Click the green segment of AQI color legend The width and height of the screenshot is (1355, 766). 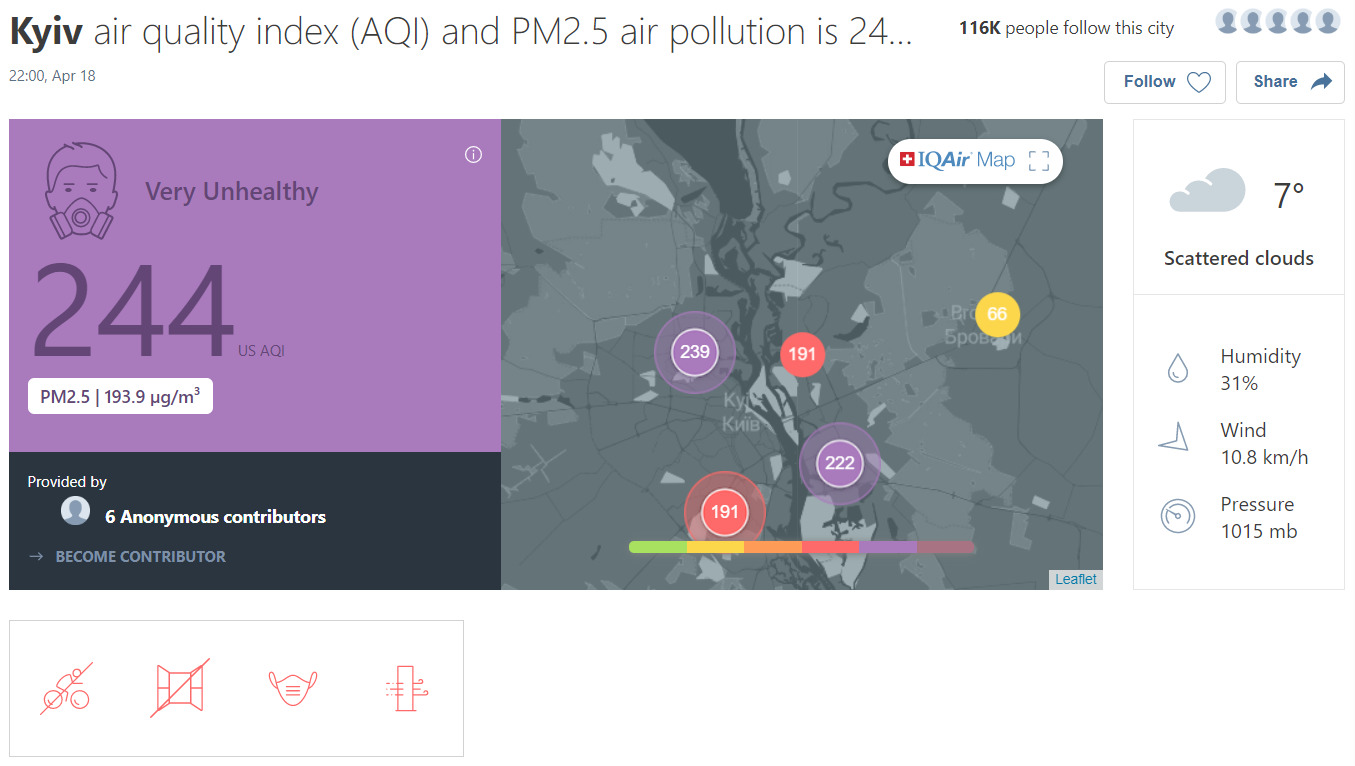click(x=658, y=547)
